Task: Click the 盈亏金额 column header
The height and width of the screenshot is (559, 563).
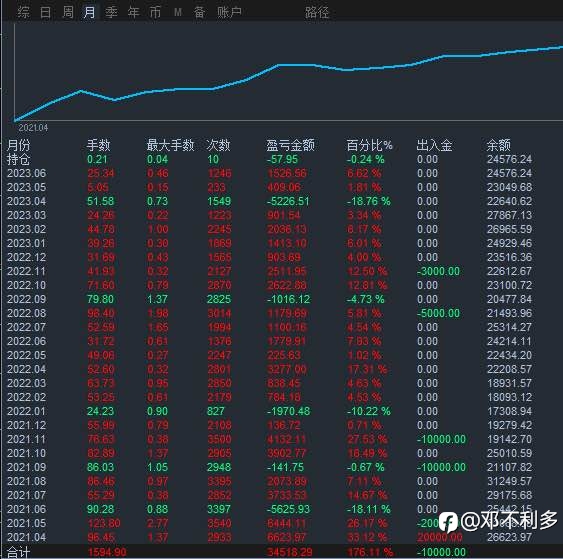Action: point(290,145)
